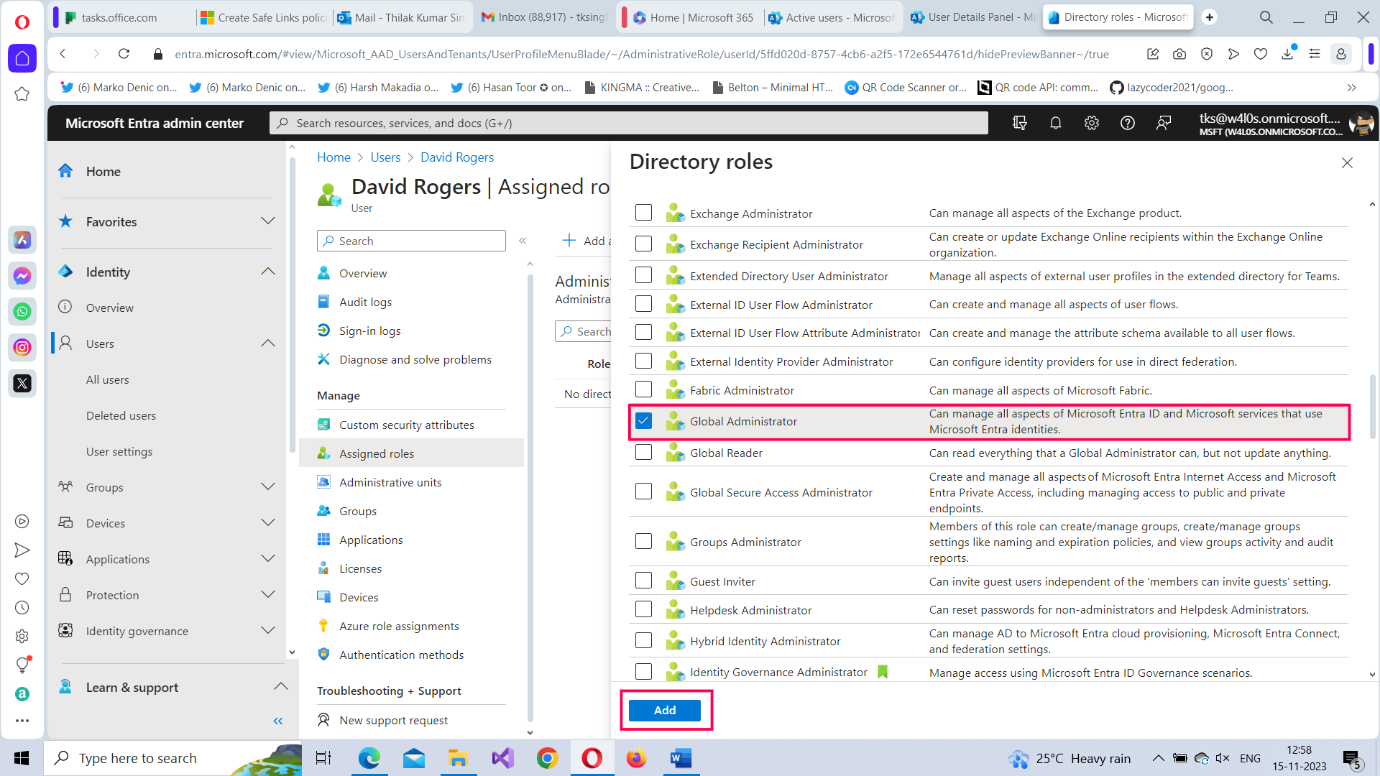The width and height of the screenshot is (1380, 776).
Task: Open the Entra settings gear
Action: pos(1091,122)
